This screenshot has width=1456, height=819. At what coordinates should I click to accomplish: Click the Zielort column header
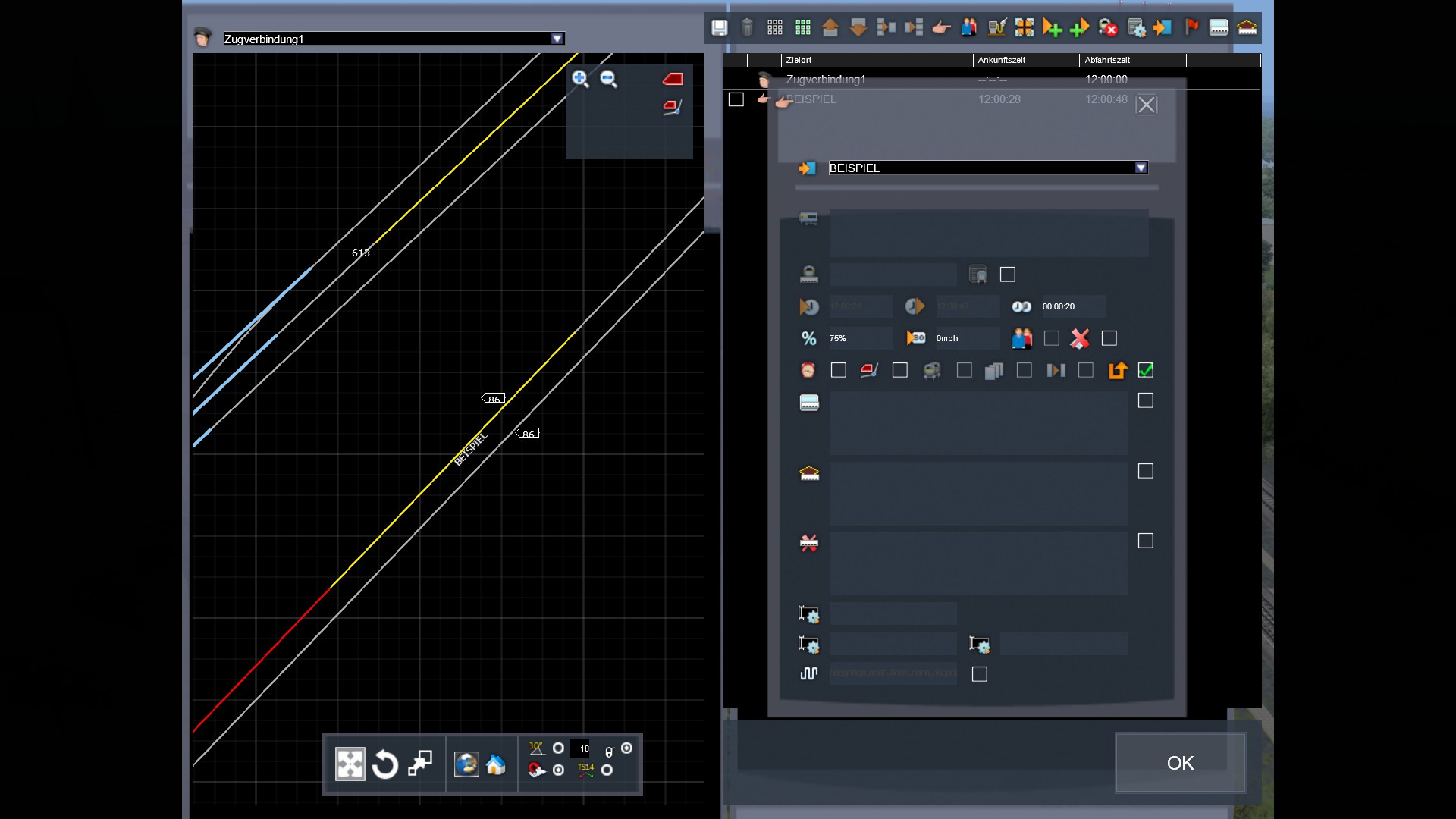(799, 60)
